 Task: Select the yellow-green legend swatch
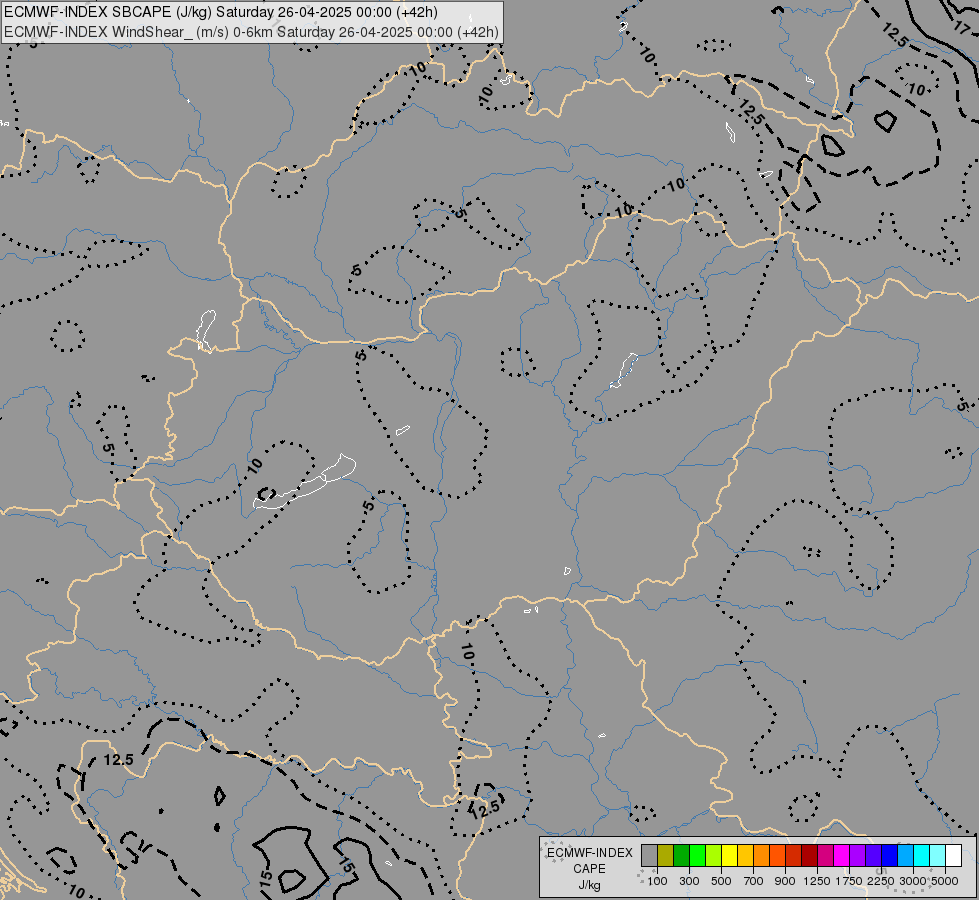[x=713, y=856]
